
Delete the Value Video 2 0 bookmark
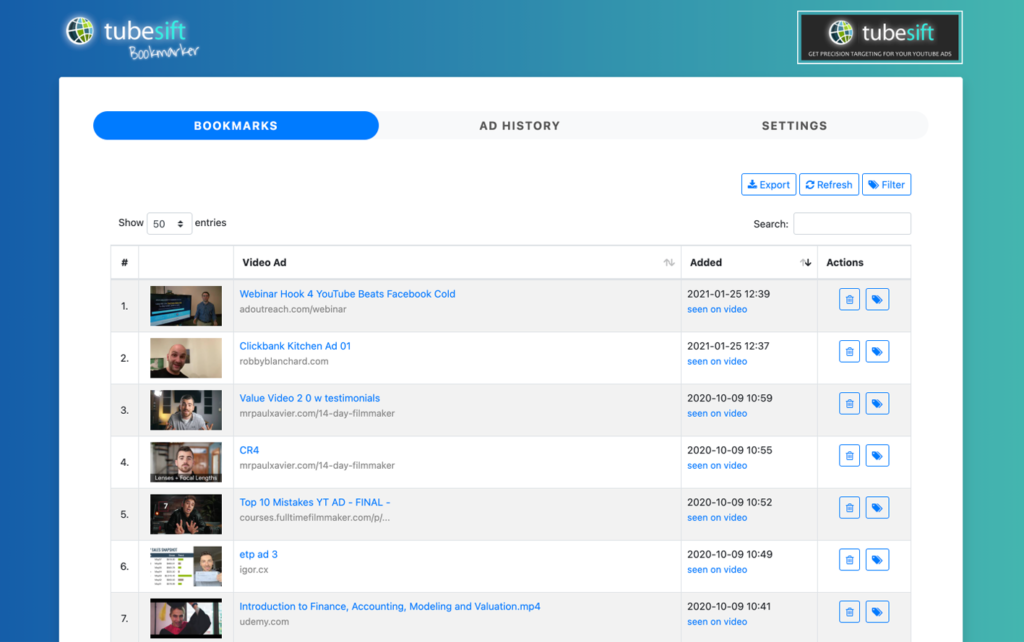coord(849,404)
